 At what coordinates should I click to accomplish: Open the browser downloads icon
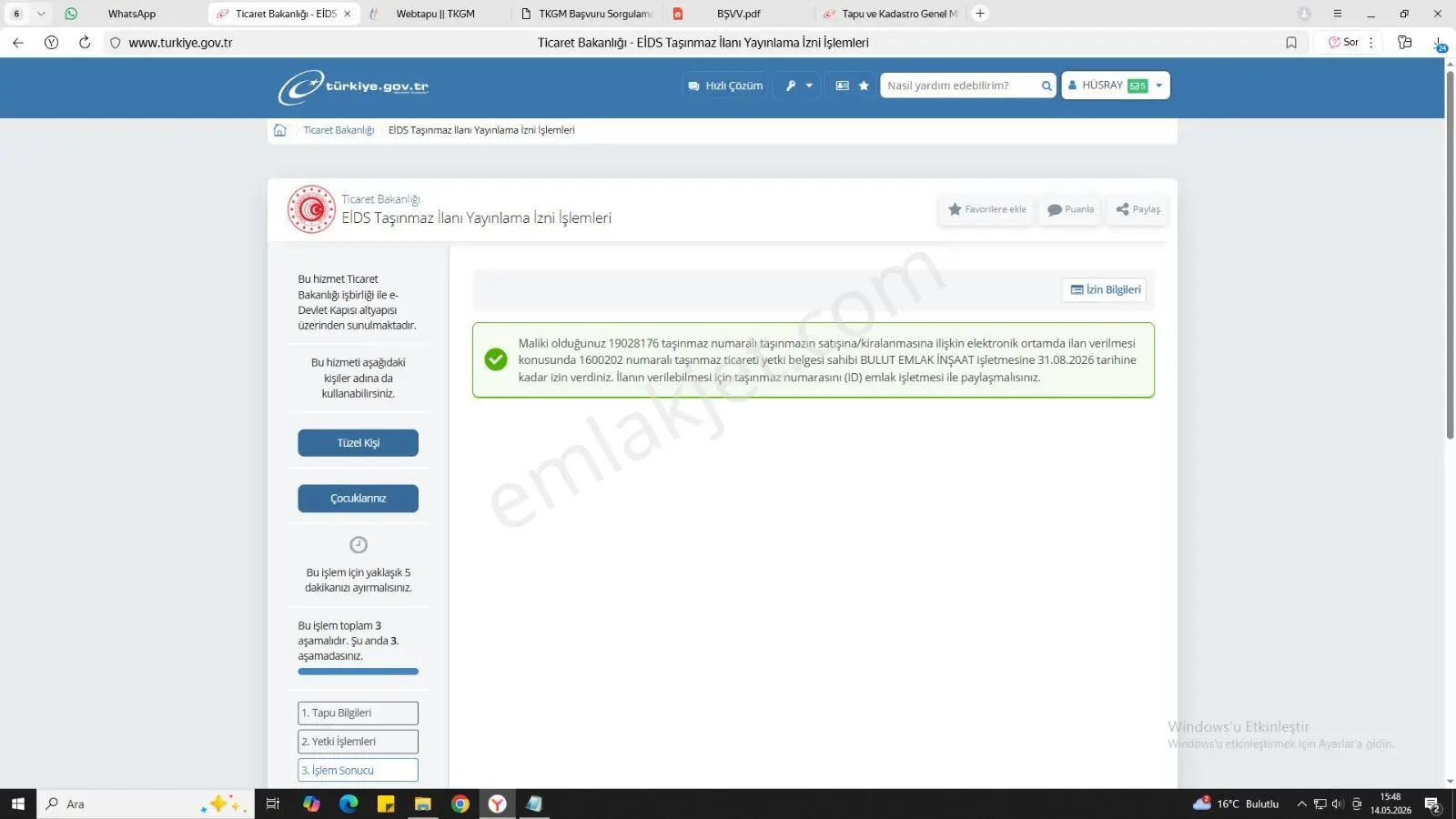tap(1439, 44)
